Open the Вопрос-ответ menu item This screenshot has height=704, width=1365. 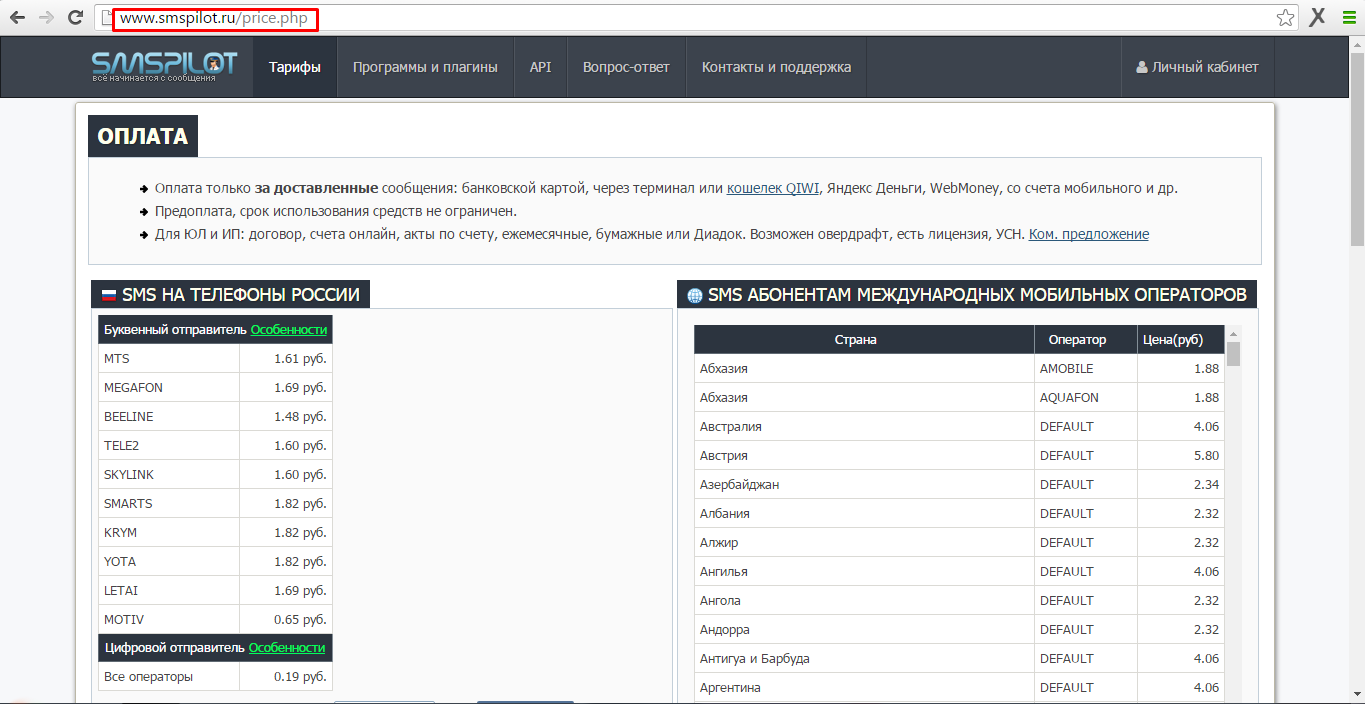click(626, 67)
